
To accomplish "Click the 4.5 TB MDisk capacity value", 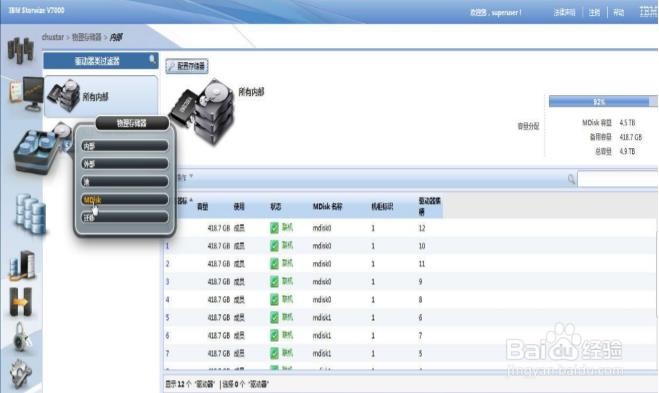I will point(627,123).
